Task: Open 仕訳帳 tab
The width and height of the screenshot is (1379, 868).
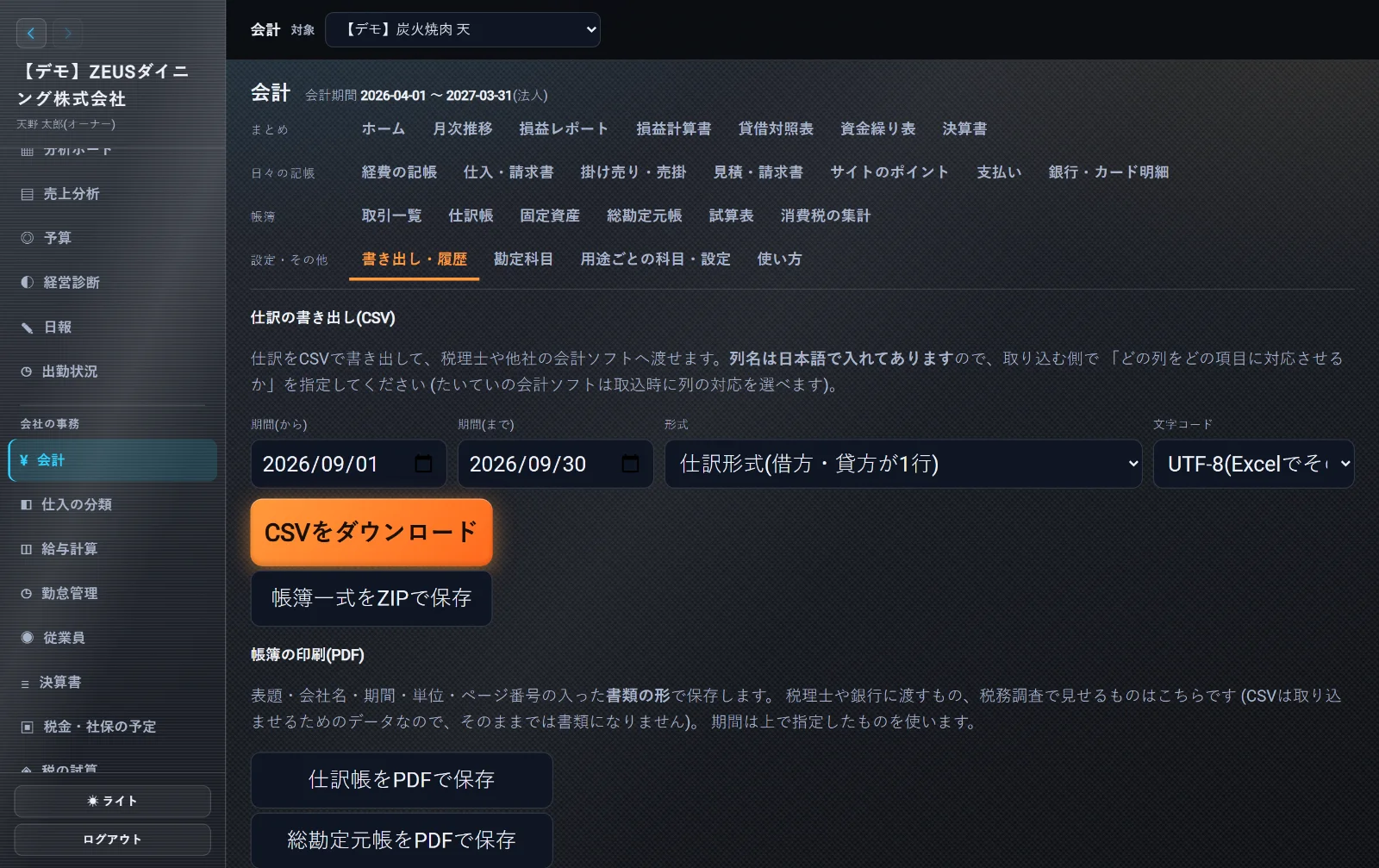Action: pos(471,215)
